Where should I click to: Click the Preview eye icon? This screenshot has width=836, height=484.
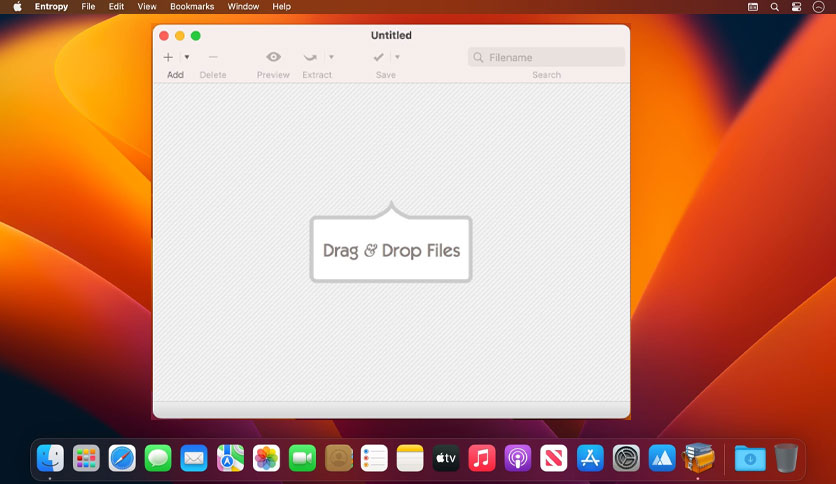274,57
